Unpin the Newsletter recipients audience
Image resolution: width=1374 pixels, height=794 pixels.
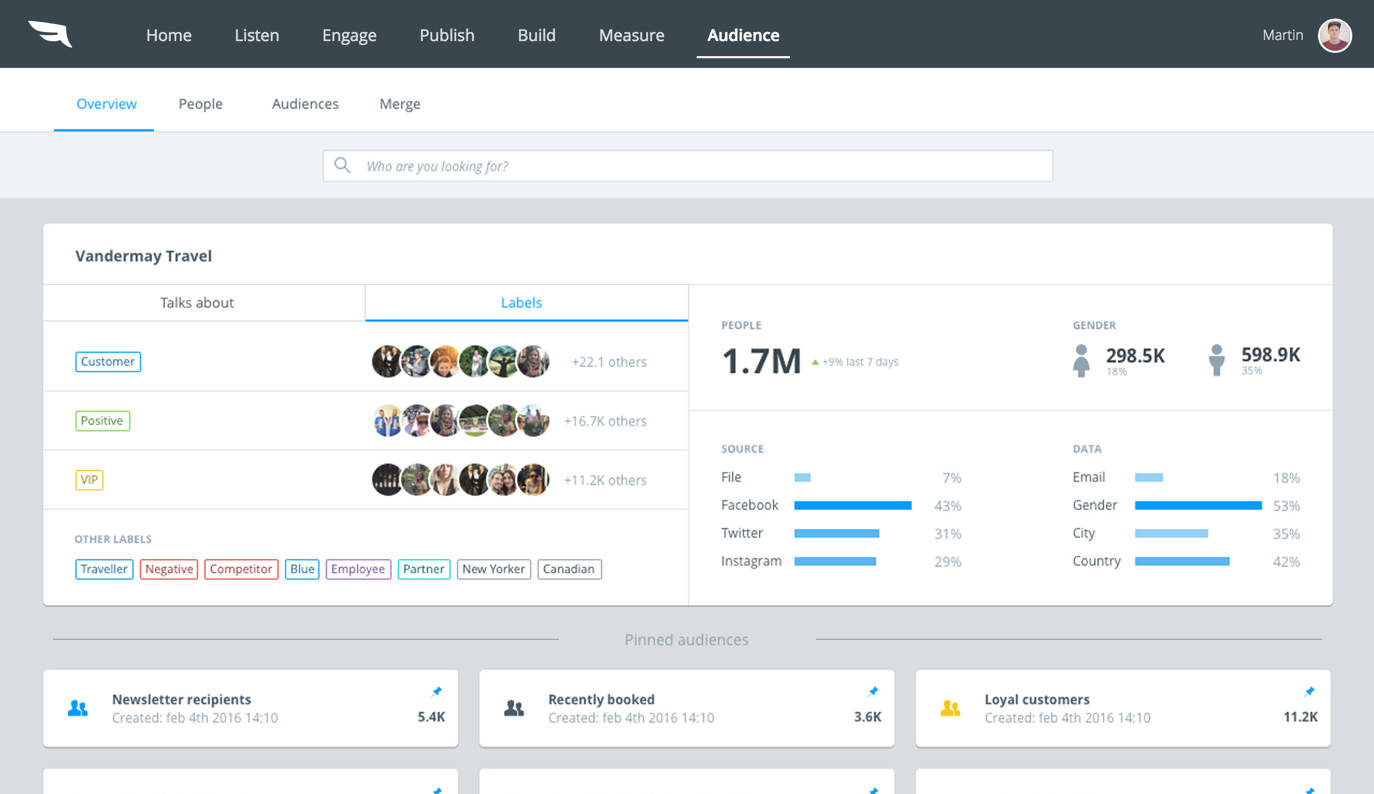point(437,691)
